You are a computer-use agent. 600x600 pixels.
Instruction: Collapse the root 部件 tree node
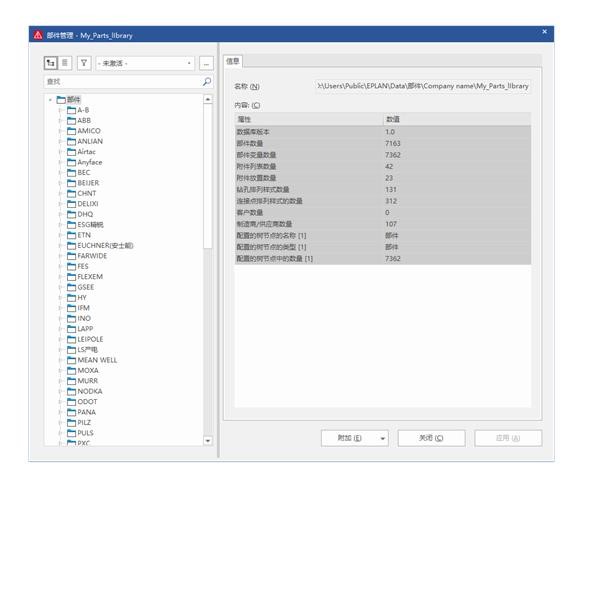tap(50, 100)
